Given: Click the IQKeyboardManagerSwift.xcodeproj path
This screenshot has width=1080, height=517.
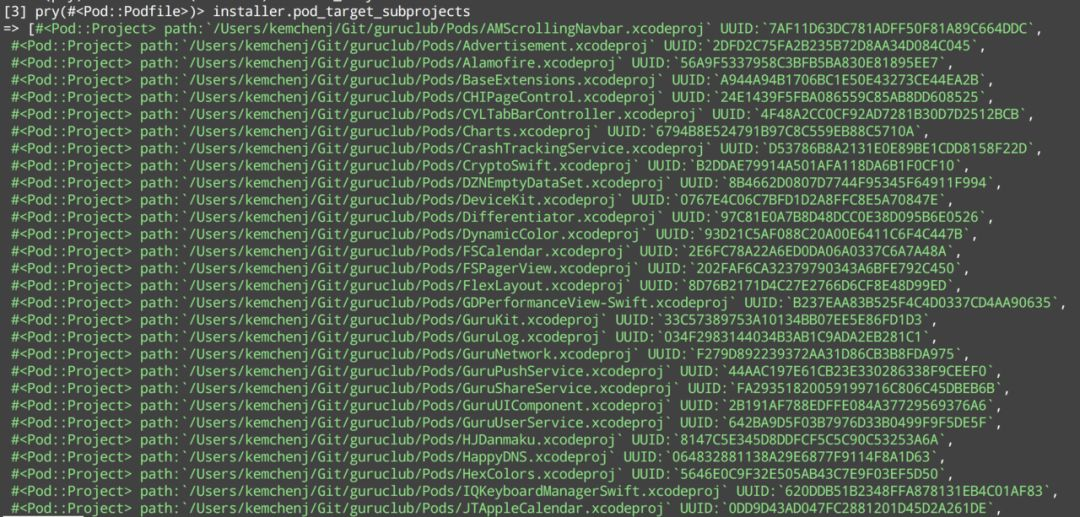Looking at the screenshot, I should point(455,490).
